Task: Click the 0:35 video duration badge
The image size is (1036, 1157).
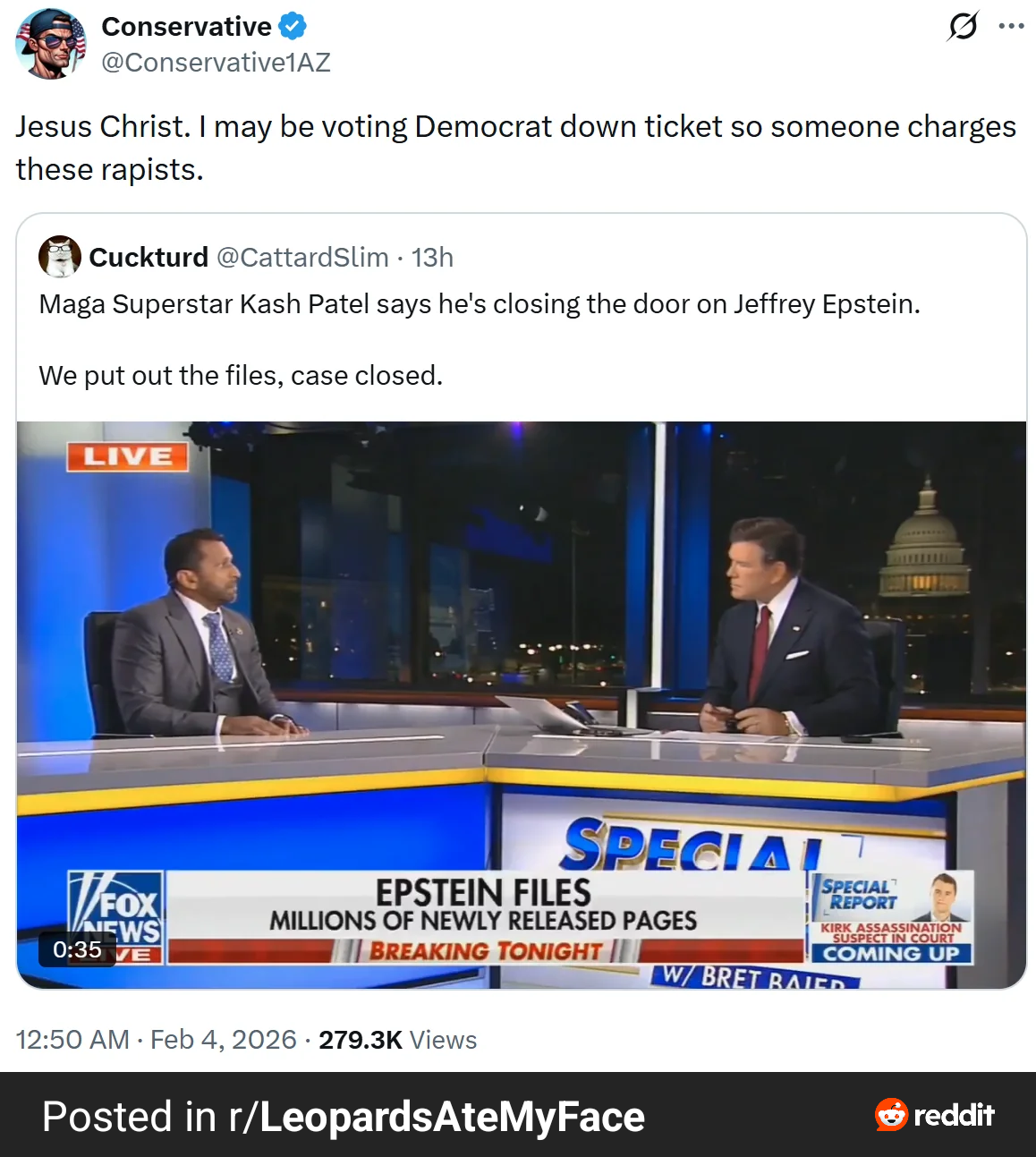Action: click(77, 950)
